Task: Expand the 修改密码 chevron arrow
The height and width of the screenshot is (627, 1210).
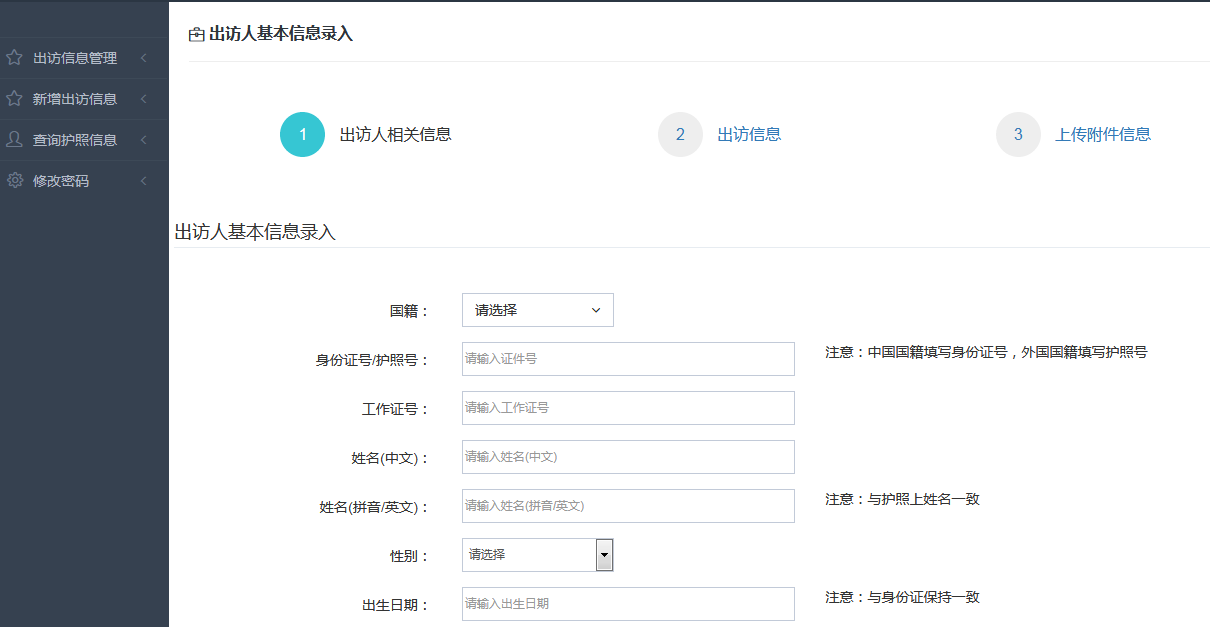Action: (144, 181)
